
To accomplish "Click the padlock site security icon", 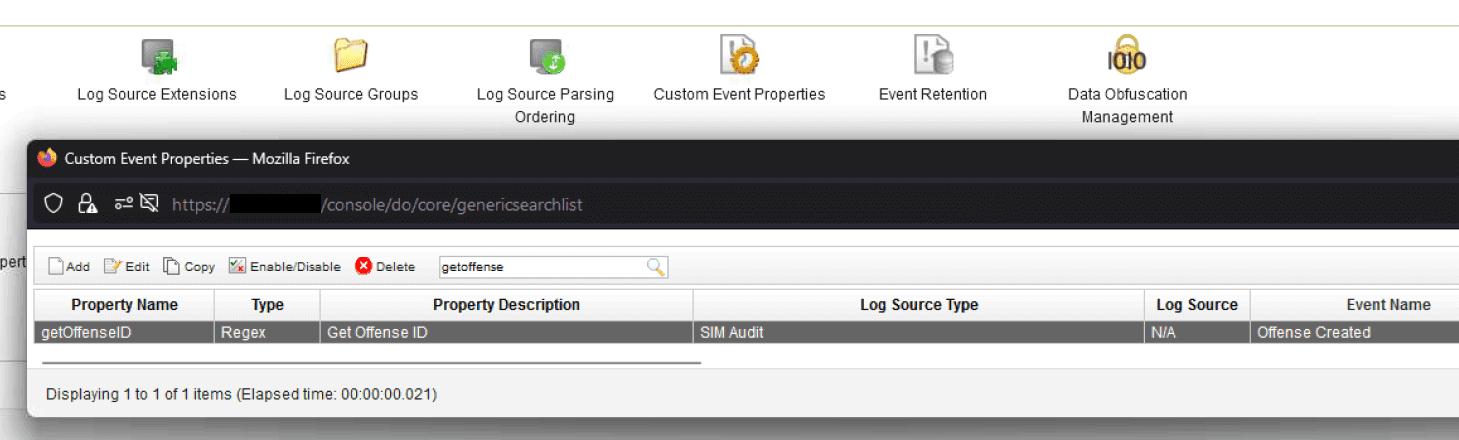I will click(87, 204).
